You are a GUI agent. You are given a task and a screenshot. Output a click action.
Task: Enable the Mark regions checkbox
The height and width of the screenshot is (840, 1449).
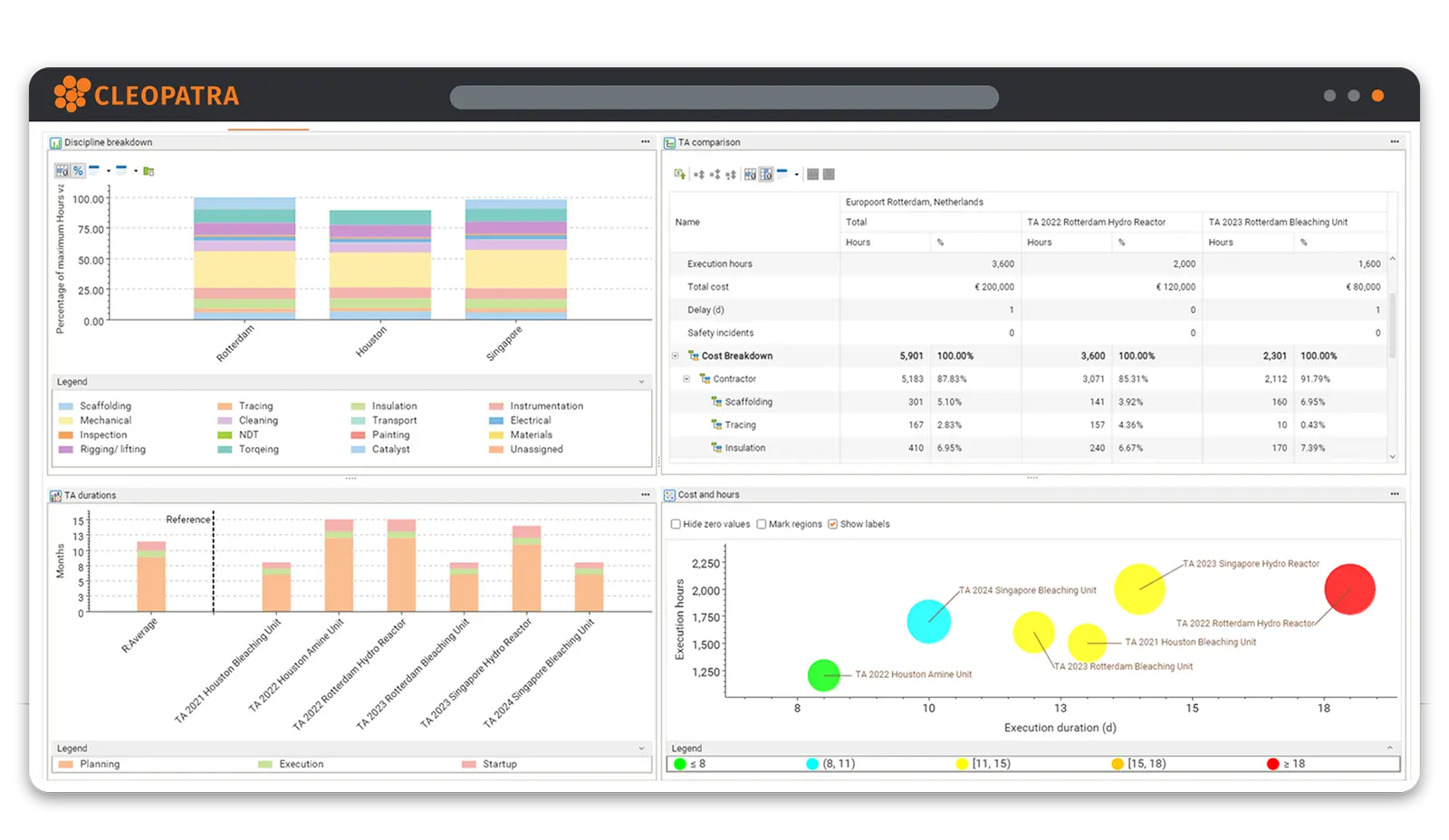tap(761, 523)
